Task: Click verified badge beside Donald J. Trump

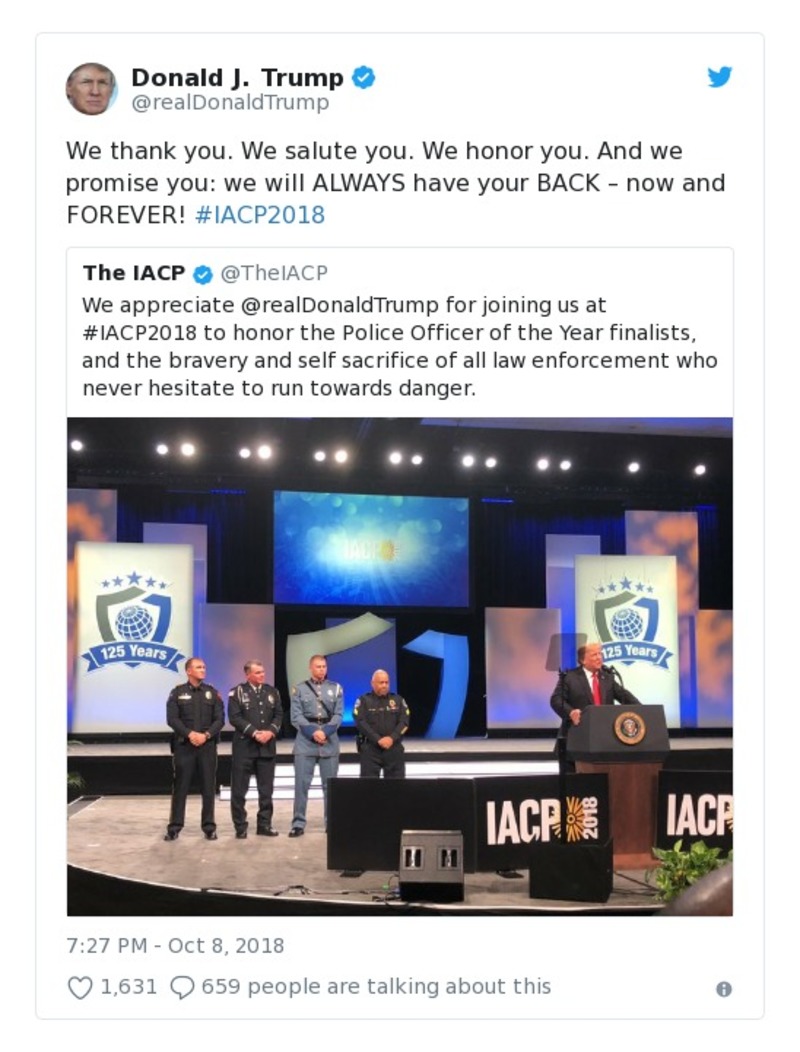Action: tap(364, 77)
